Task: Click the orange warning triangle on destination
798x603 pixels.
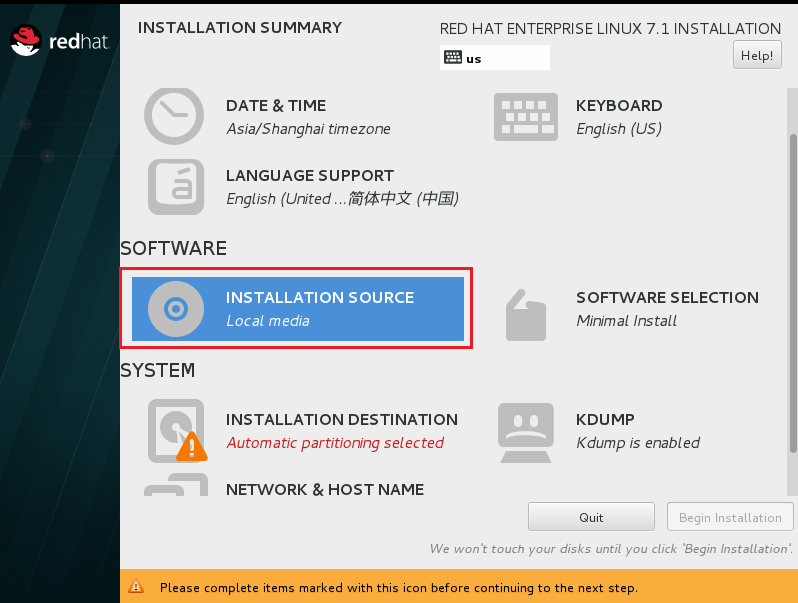Action: point(192,446)
